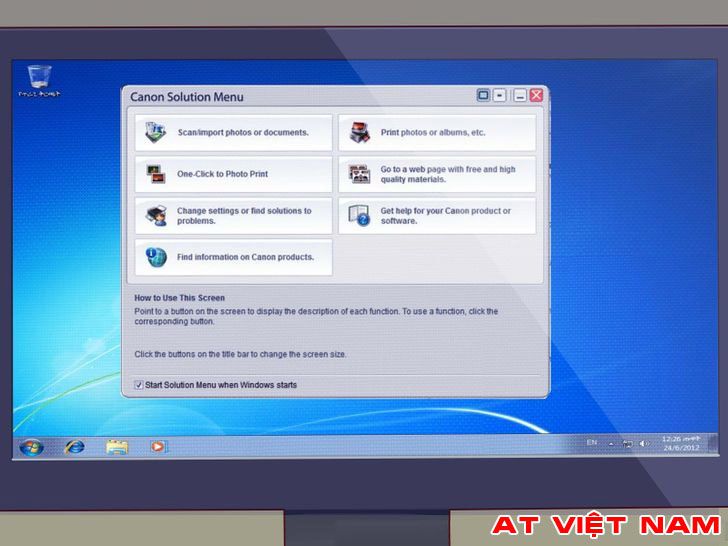Open Change settings or find solutions

pyautogui.click(x=234, y=216)
